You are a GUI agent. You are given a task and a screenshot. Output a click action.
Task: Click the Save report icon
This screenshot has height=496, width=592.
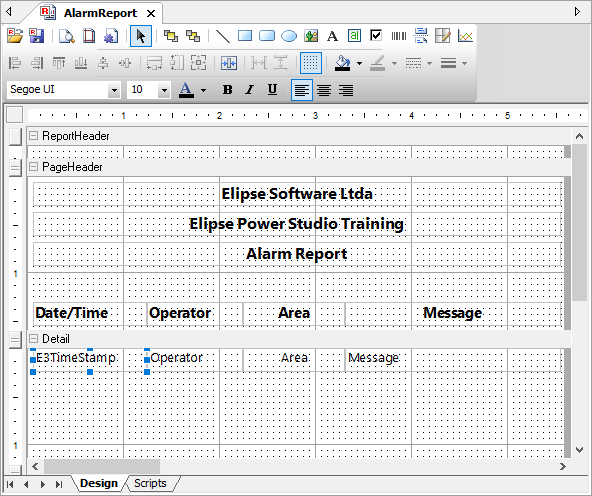[37, 36]
